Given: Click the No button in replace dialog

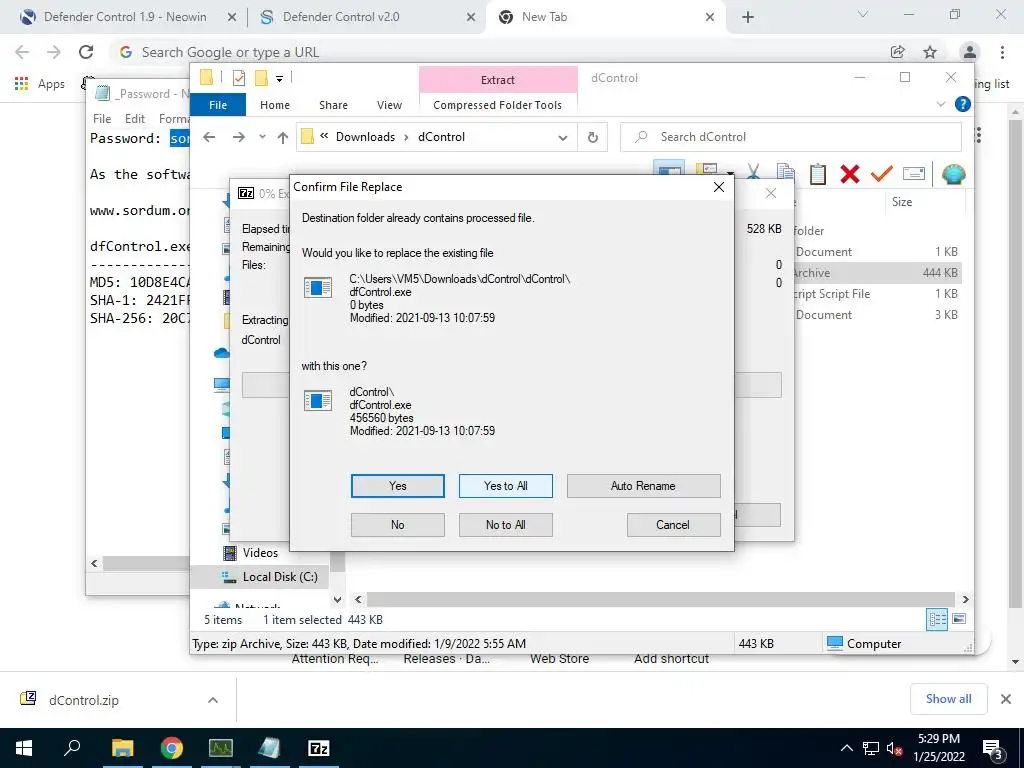Looking at the screenshot, I should 397,524.
